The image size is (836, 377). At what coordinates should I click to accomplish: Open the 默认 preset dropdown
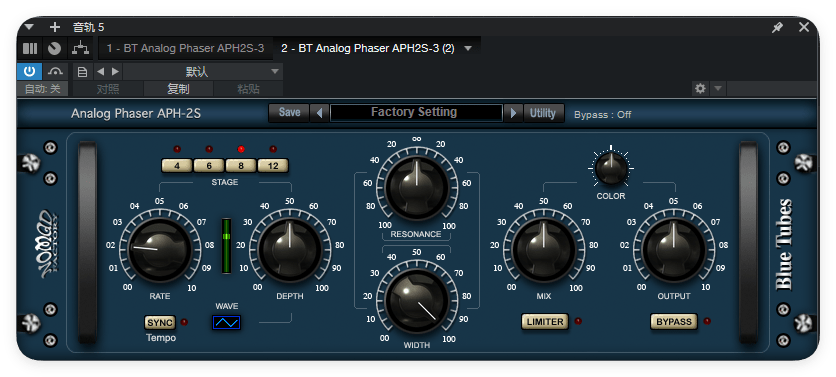coord(203,71)
